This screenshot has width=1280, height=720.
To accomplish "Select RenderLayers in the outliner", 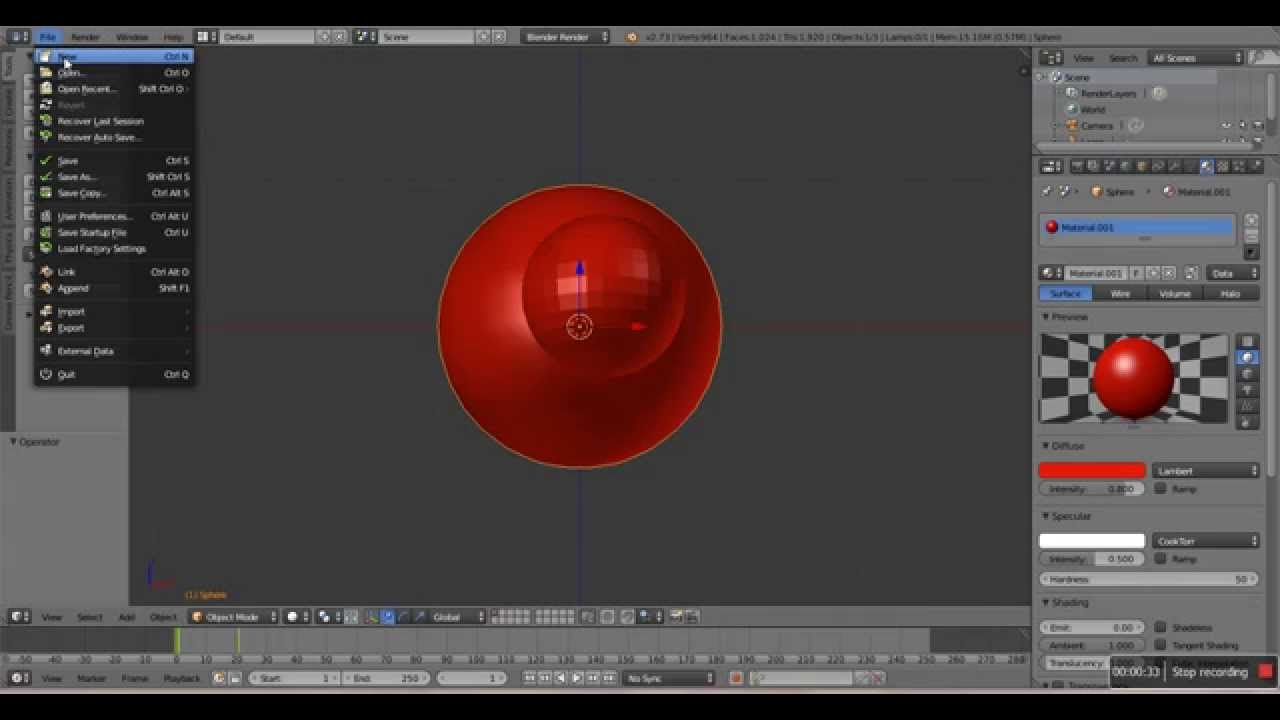I will tap(1108, 93).
